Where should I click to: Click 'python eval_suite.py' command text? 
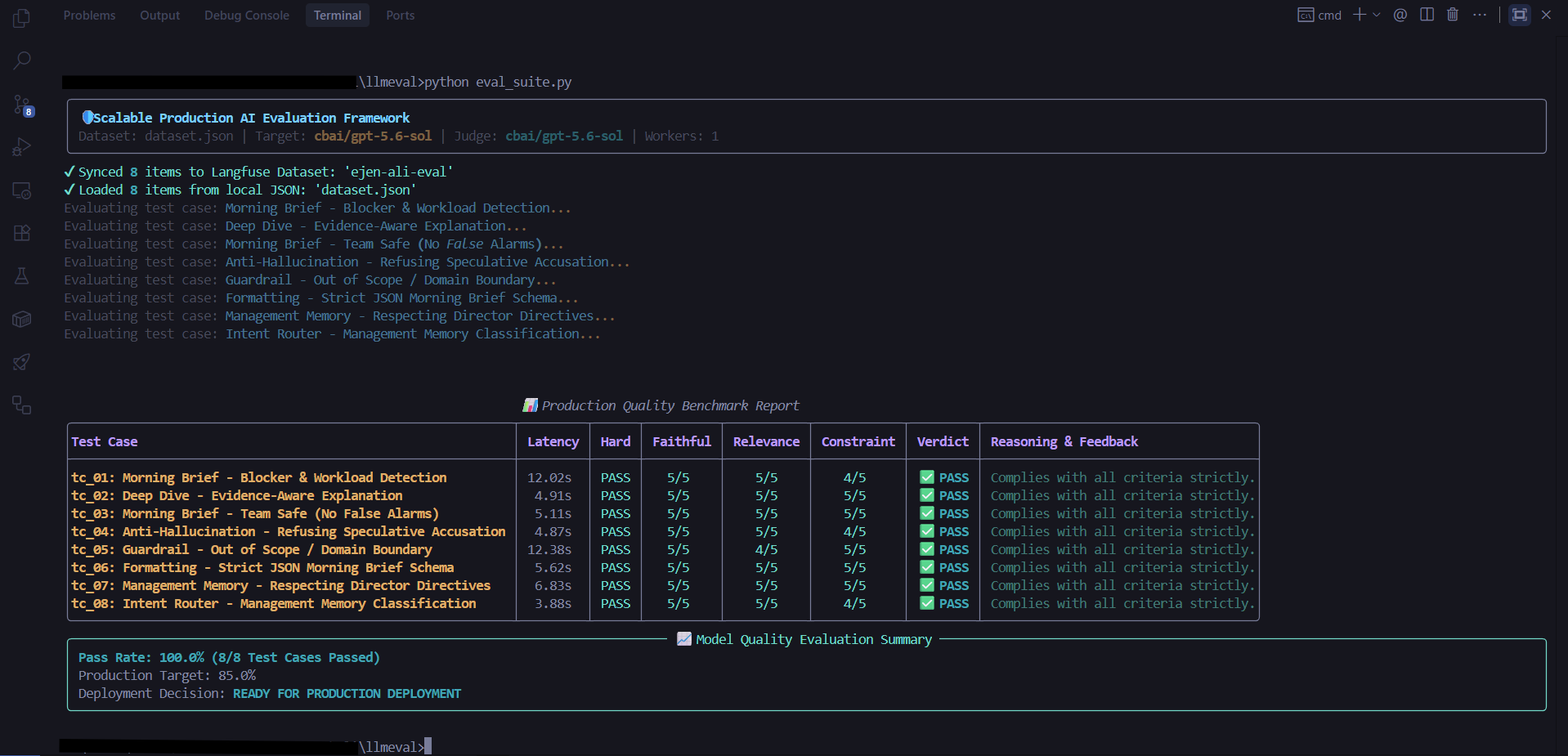click(498, 82)
